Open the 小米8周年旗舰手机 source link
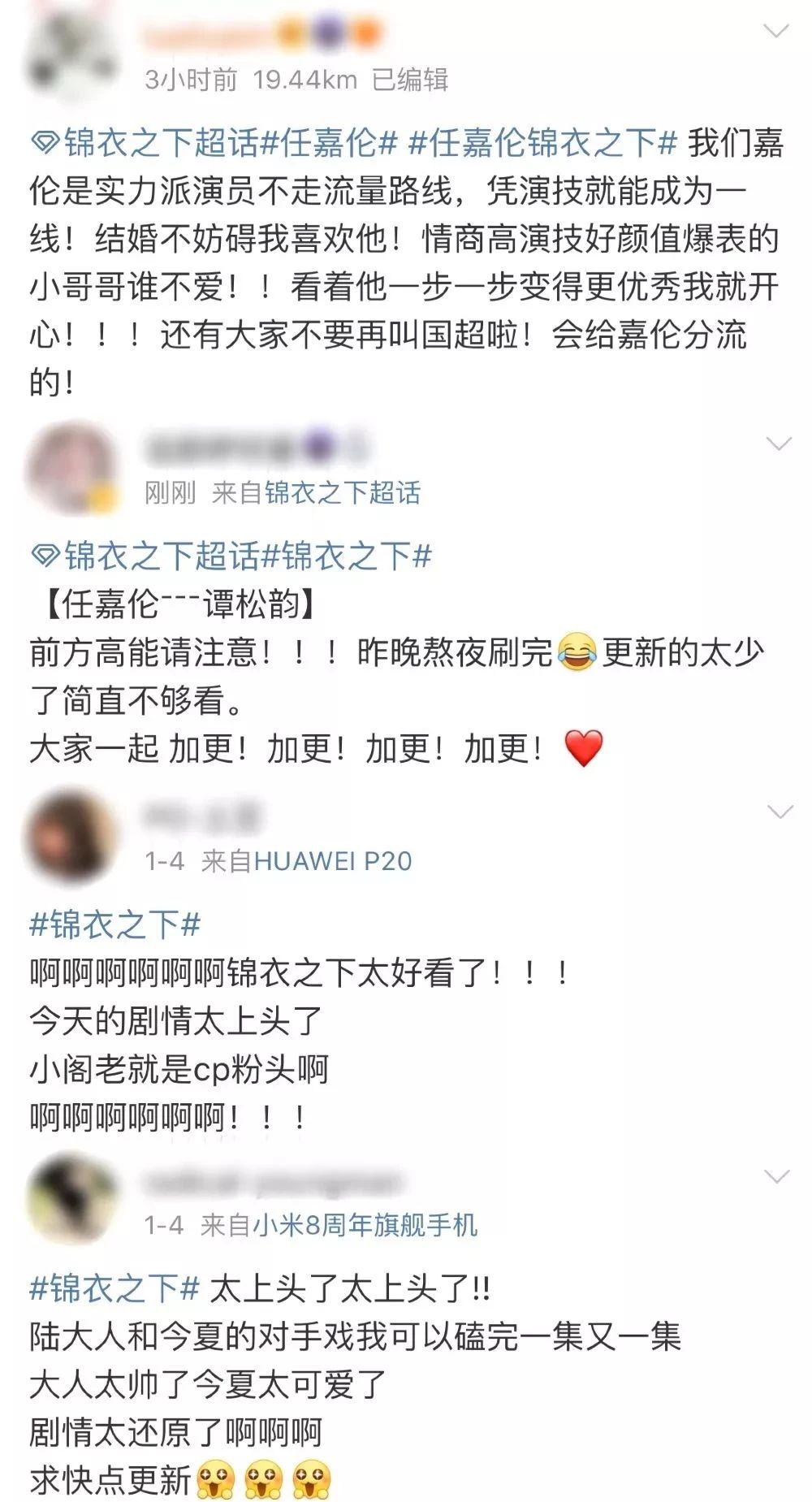 pos(365,1224)
